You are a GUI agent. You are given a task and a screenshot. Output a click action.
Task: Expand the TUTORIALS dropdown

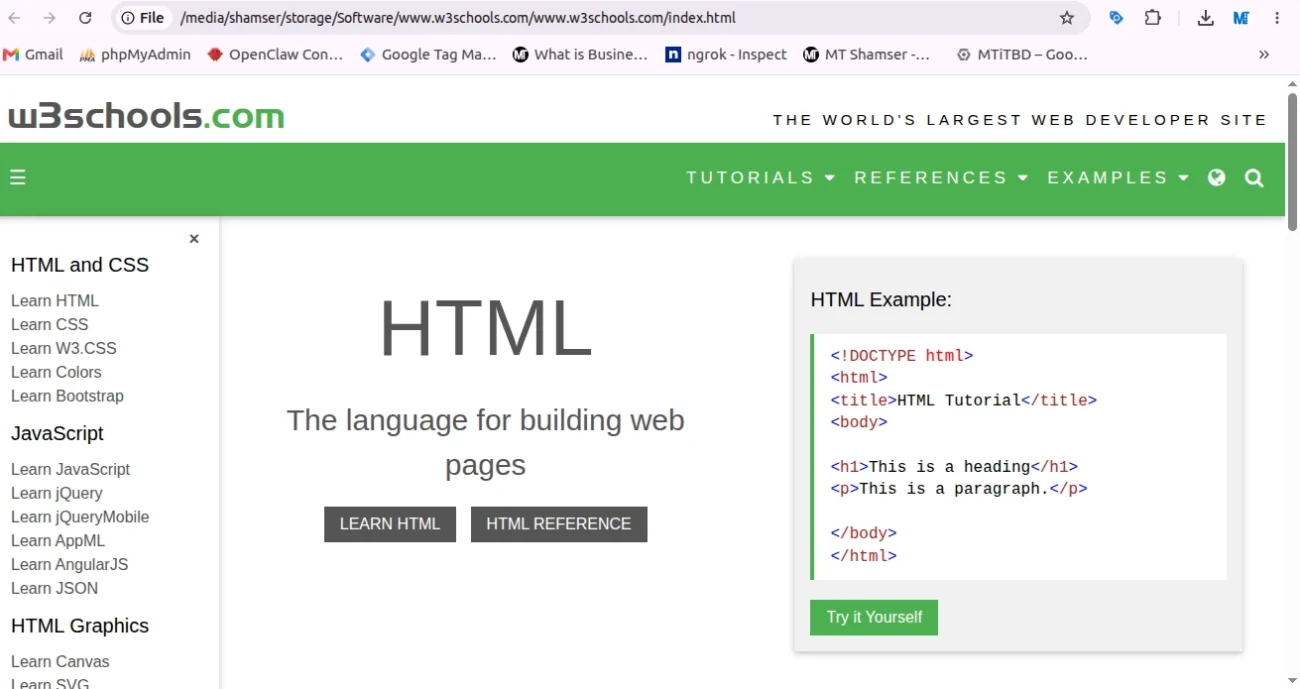click(760, 178)
